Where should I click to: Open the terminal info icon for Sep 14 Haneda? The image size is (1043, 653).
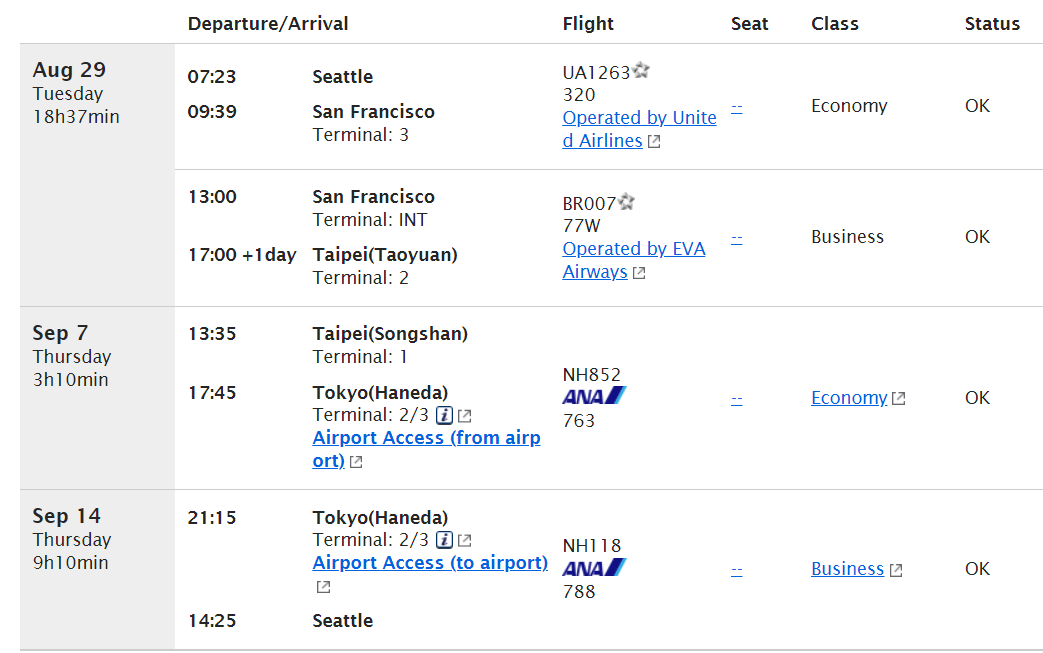point(444,540)
